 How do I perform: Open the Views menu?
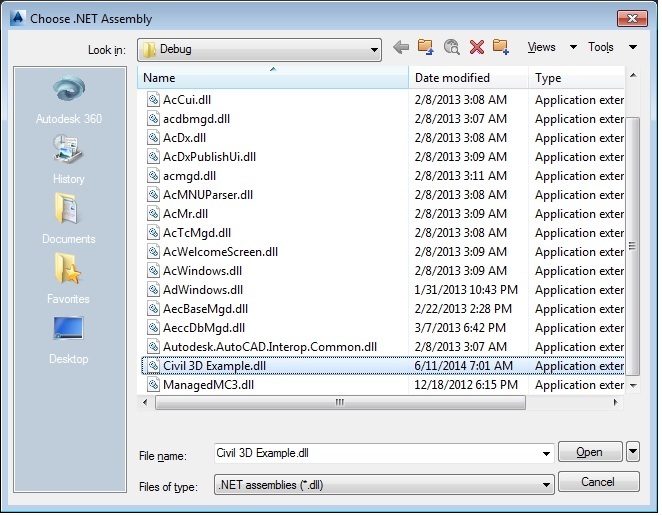(541, 47)
